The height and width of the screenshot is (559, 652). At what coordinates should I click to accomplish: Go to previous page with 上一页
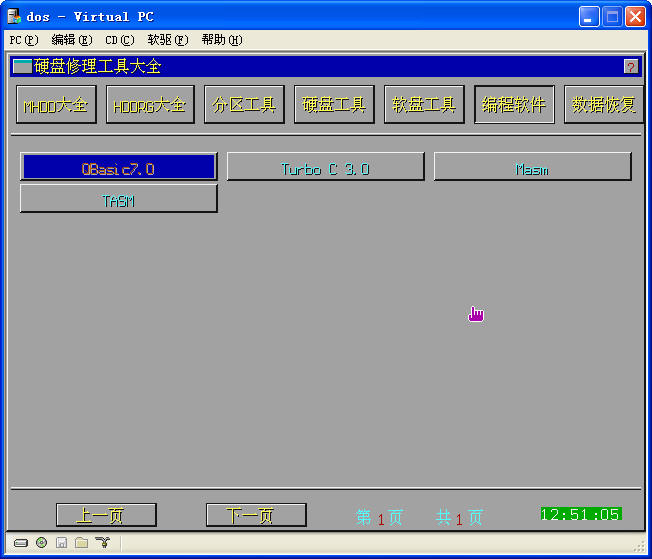106,515
